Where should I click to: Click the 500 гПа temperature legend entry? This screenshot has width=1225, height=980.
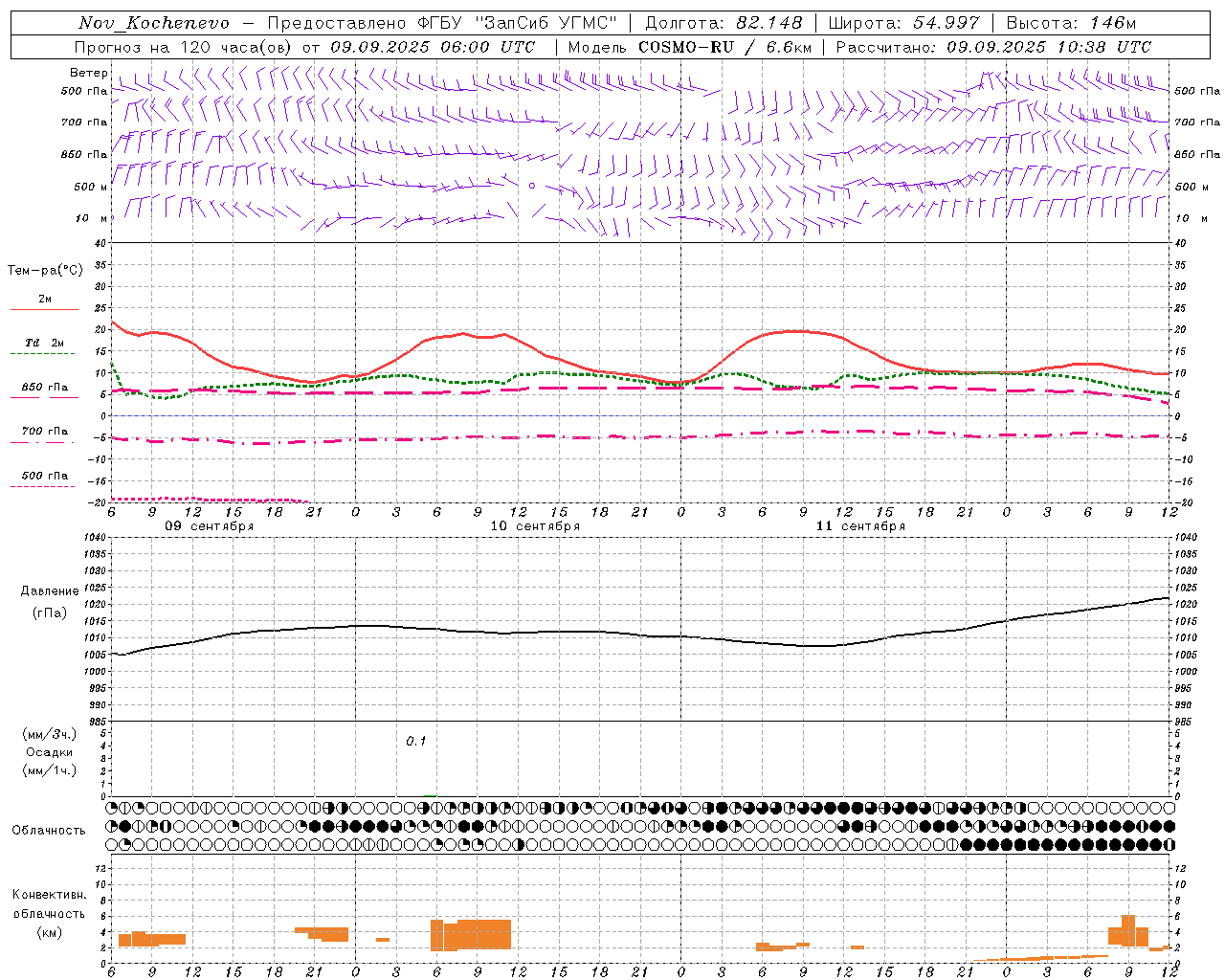click(45, 475)
